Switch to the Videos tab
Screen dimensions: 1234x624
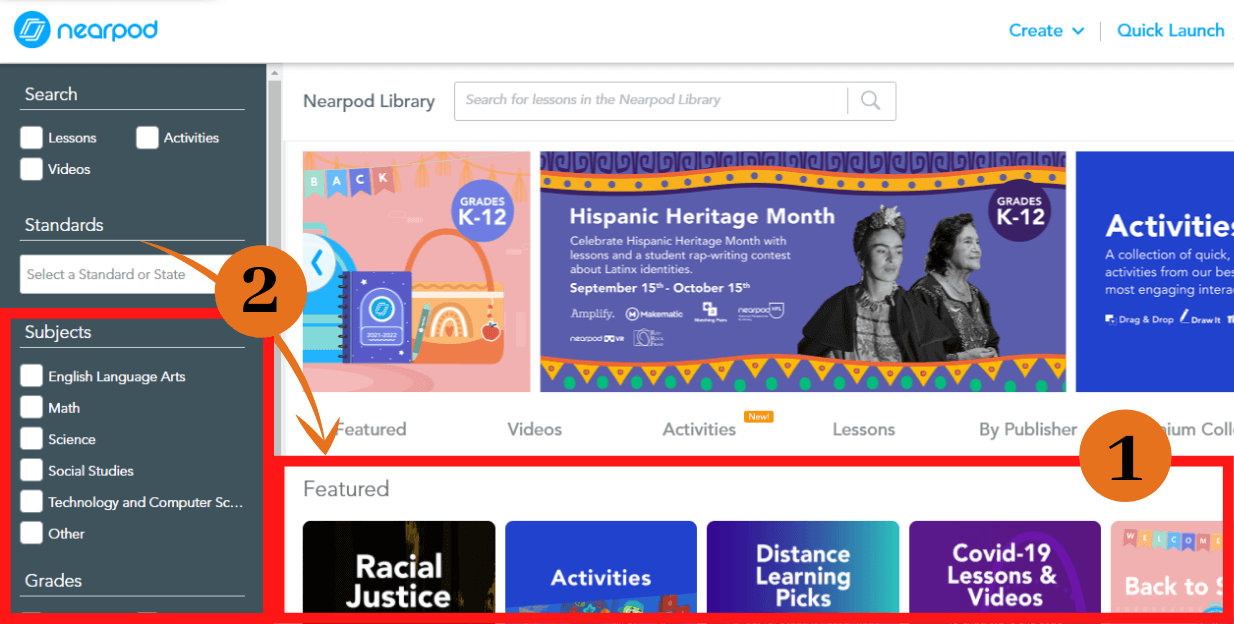coord(534,429)
